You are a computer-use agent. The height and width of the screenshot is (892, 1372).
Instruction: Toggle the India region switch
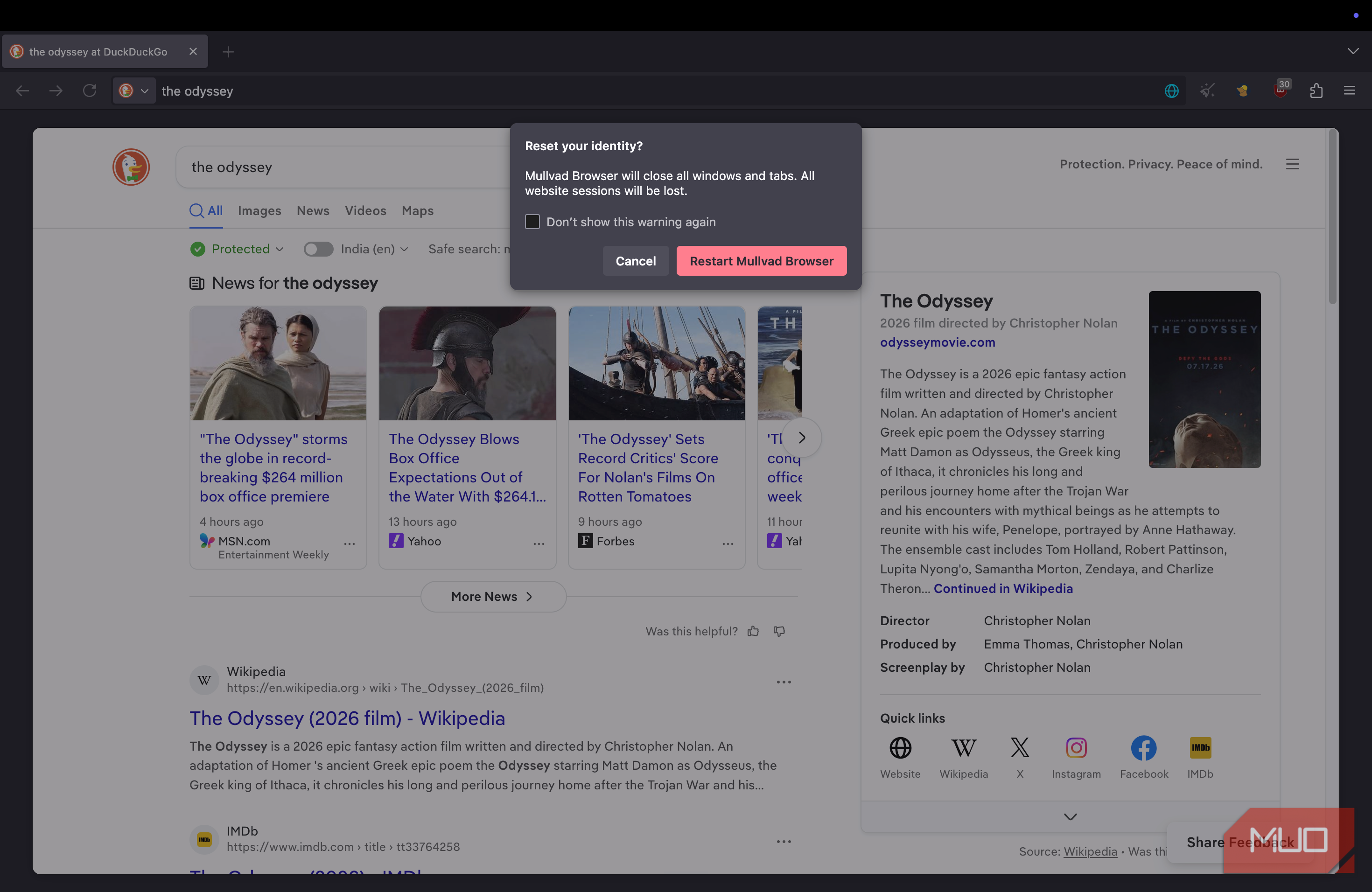click(318, 249)
